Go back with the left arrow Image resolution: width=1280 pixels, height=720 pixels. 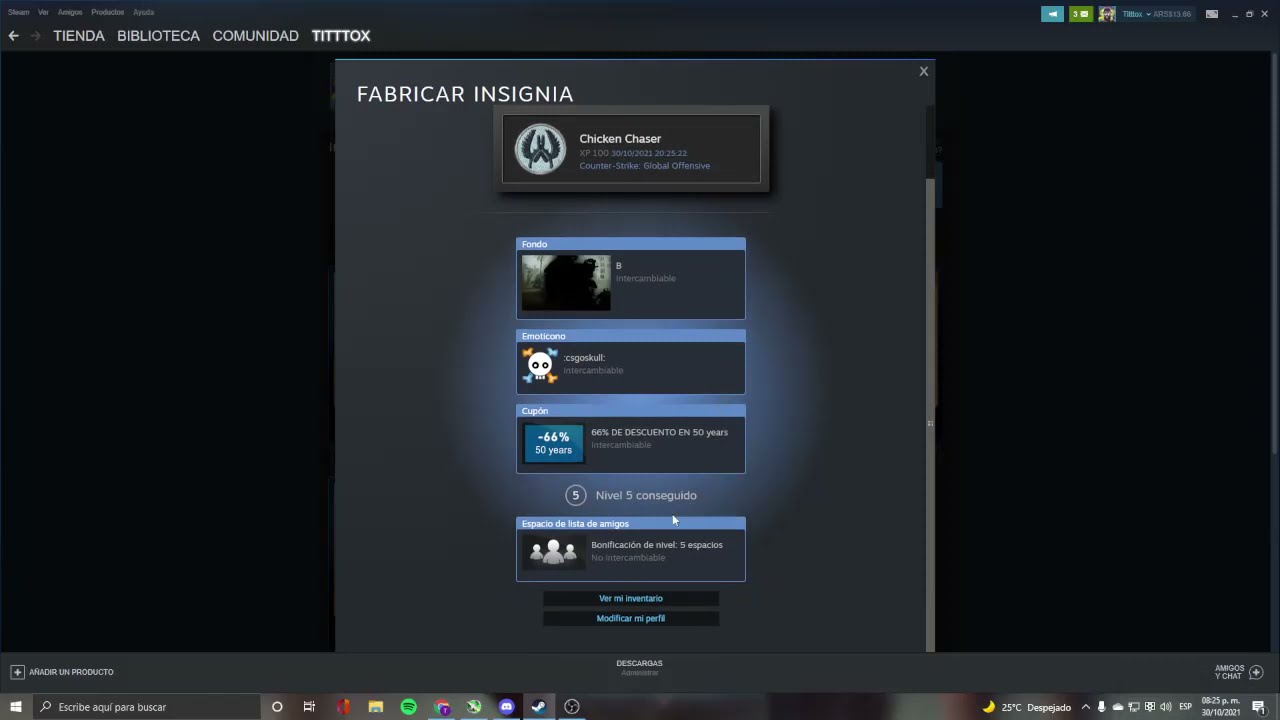point(14,36)
